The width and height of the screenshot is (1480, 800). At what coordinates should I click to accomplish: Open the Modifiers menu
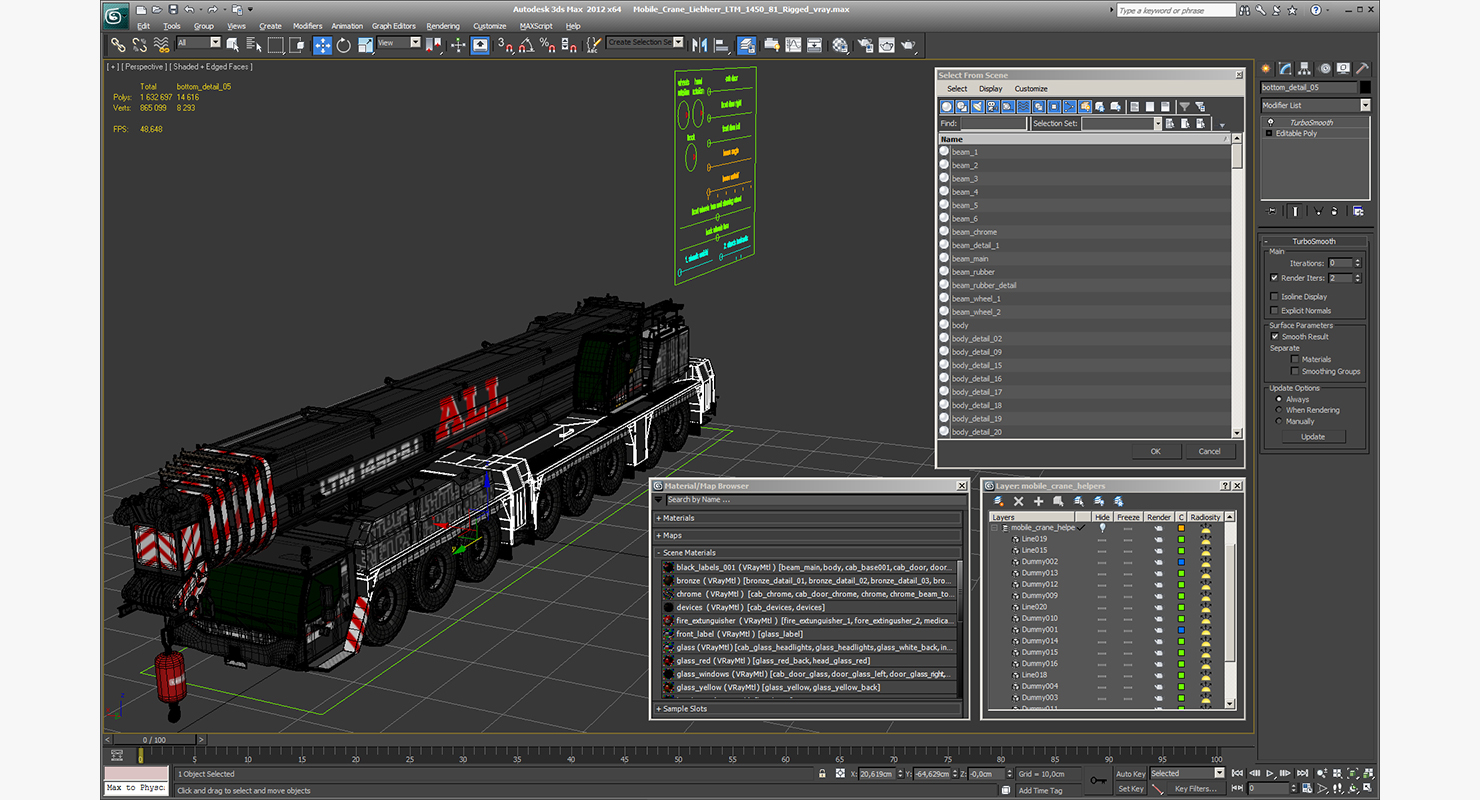(x=307, y=26)
